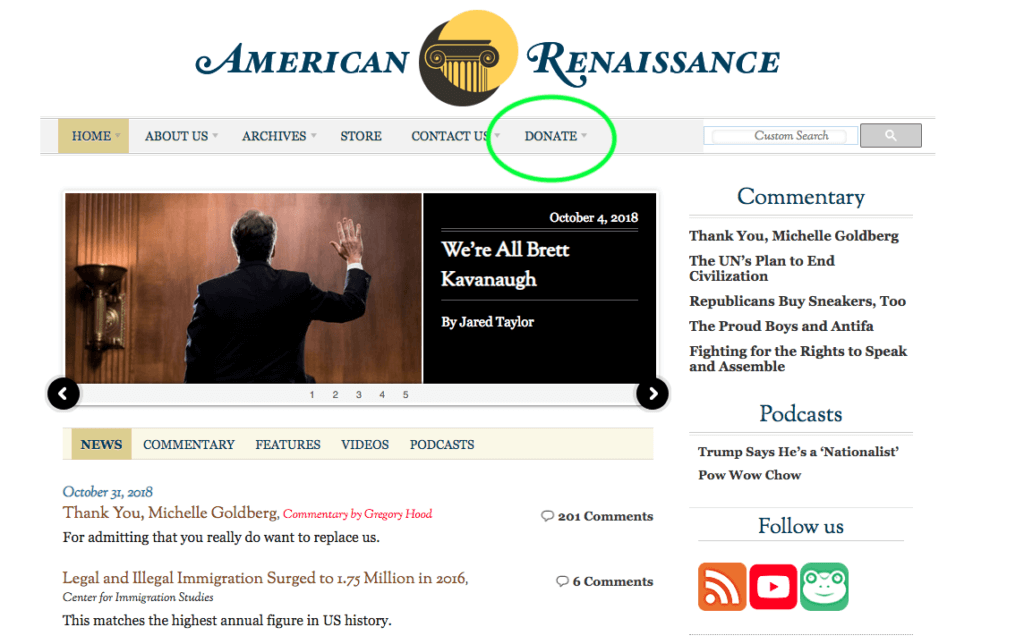The image size is (1024, 644).
Task: Switch to the Podcasts tab
Action: [x=442, y=444]
